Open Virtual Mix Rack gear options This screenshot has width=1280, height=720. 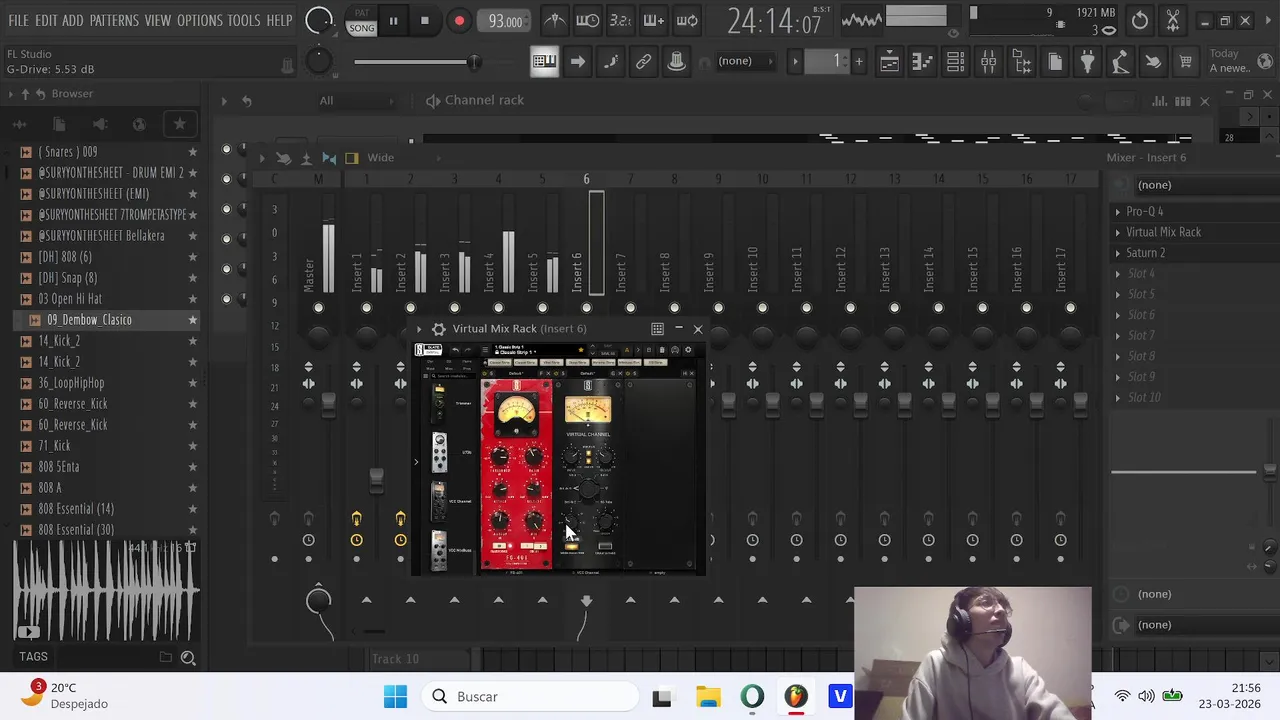pos(438,329)
